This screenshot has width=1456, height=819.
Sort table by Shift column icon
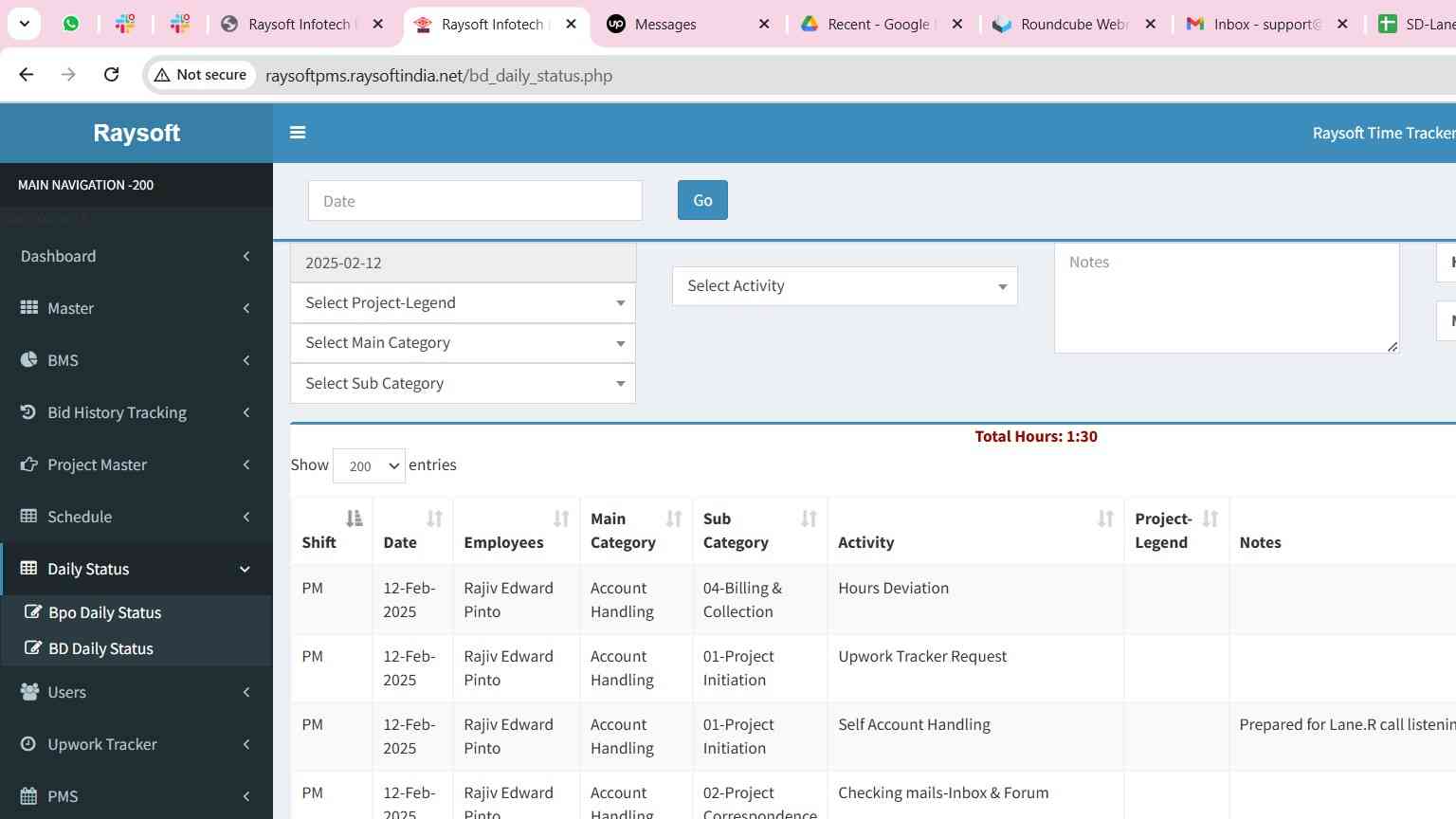pos(354,518)
